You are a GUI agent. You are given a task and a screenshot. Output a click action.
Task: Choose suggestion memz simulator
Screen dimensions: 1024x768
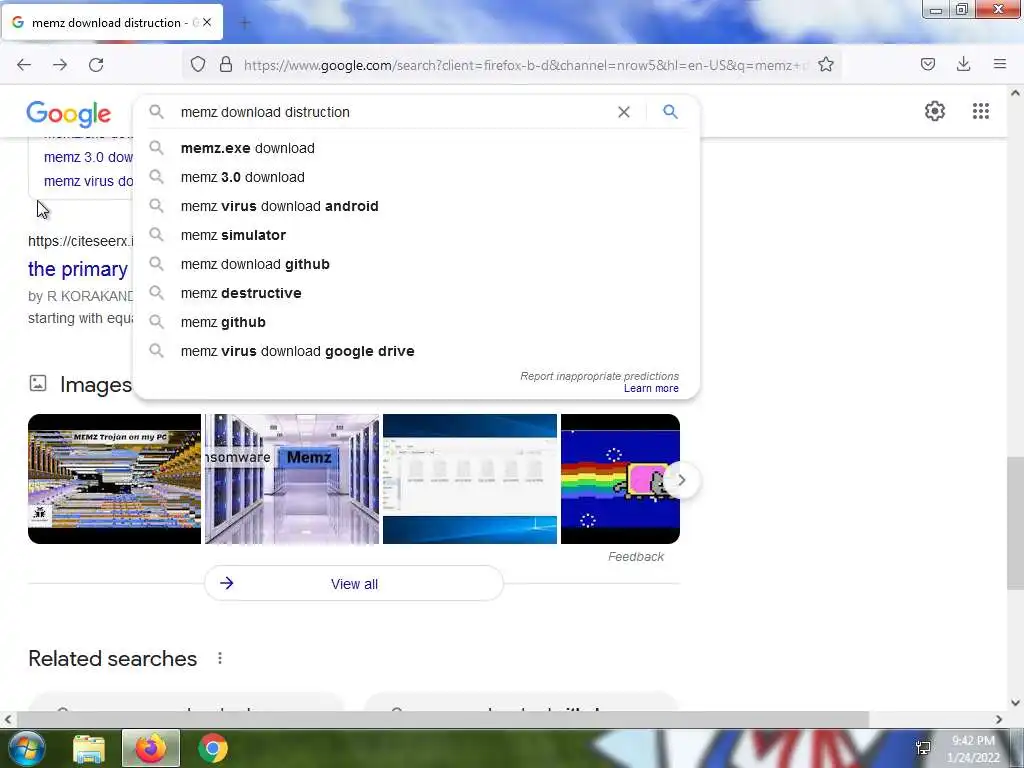click(x=415, y=235)
